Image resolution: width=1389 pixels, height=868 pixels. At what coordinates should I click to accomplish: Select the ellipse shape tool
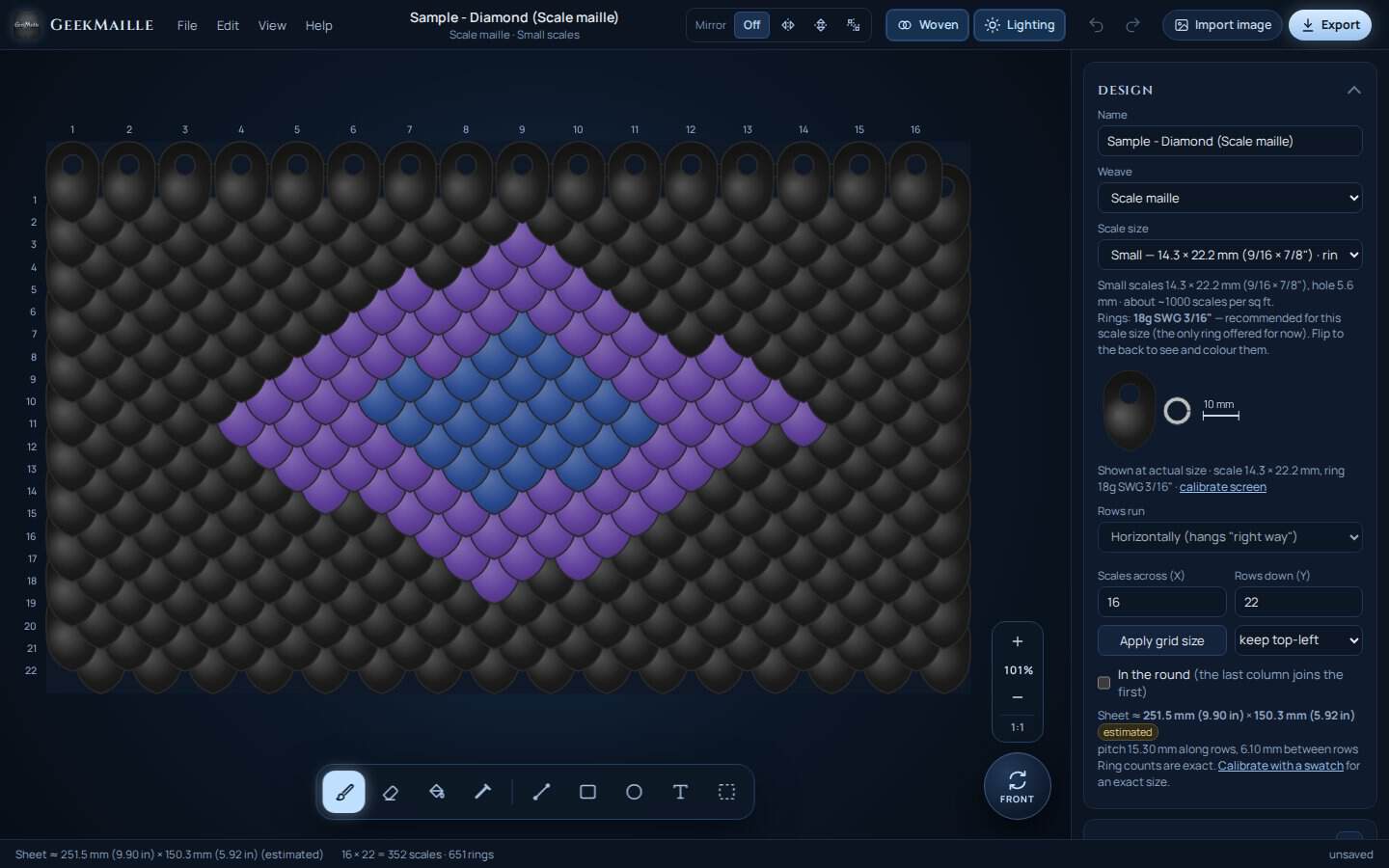coord(634,792)
